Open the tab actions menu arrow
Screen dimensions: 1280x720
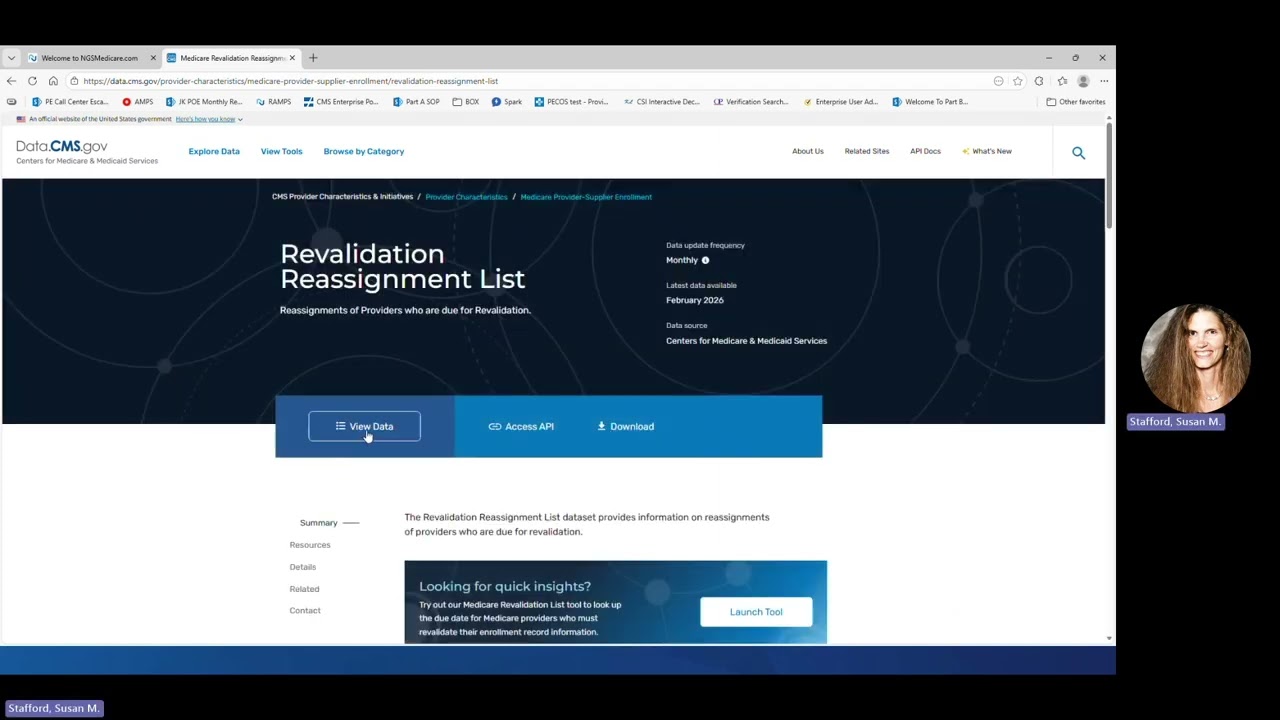point(11,58)
